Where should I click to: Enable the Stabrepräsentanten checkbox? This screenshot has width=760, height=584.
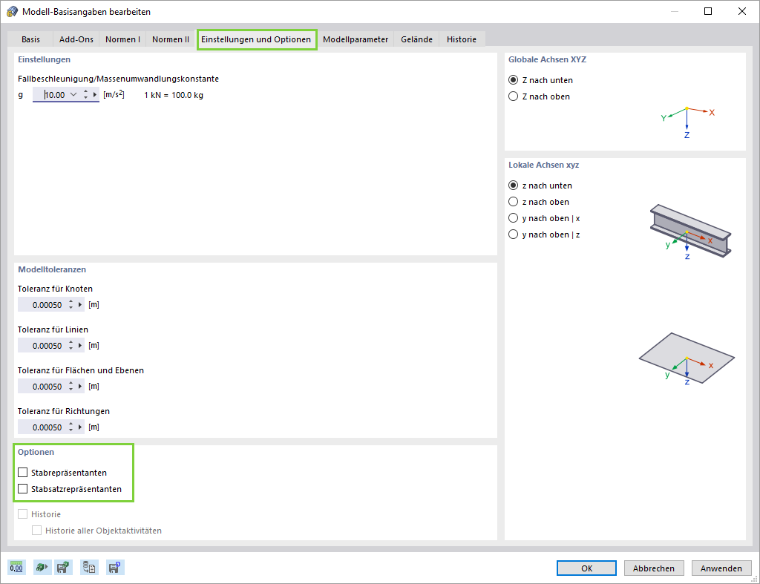pos(23,473)
